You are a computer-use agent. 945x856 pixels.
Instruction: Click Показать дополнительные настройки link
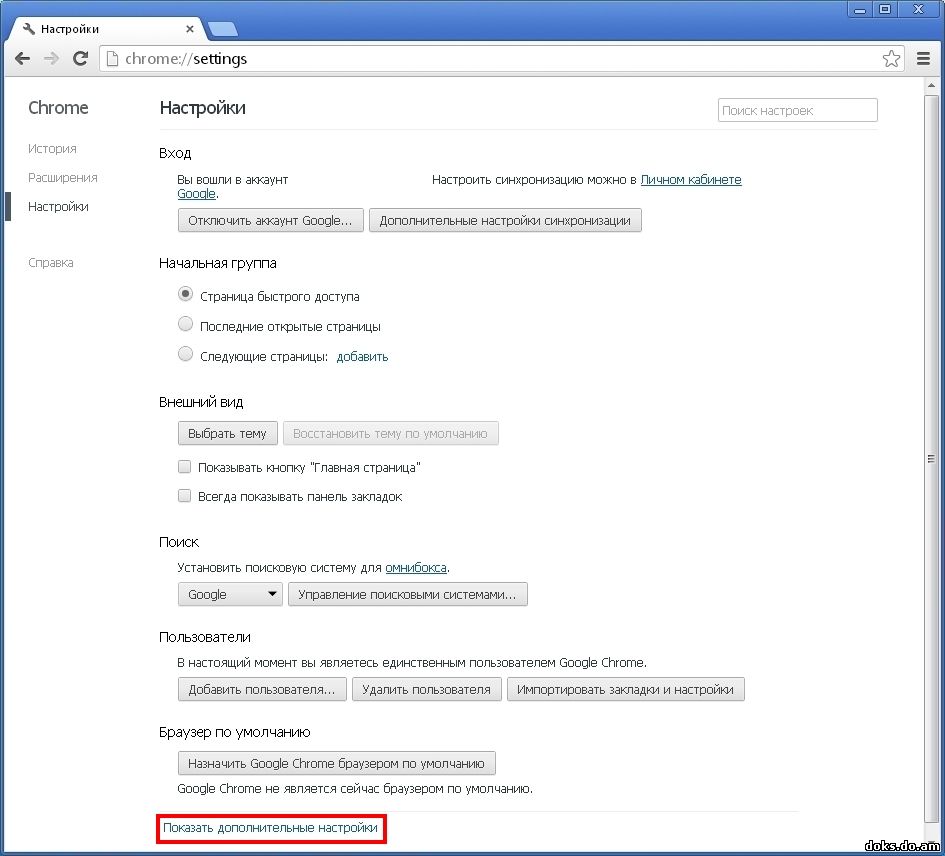tap(271, 828)
